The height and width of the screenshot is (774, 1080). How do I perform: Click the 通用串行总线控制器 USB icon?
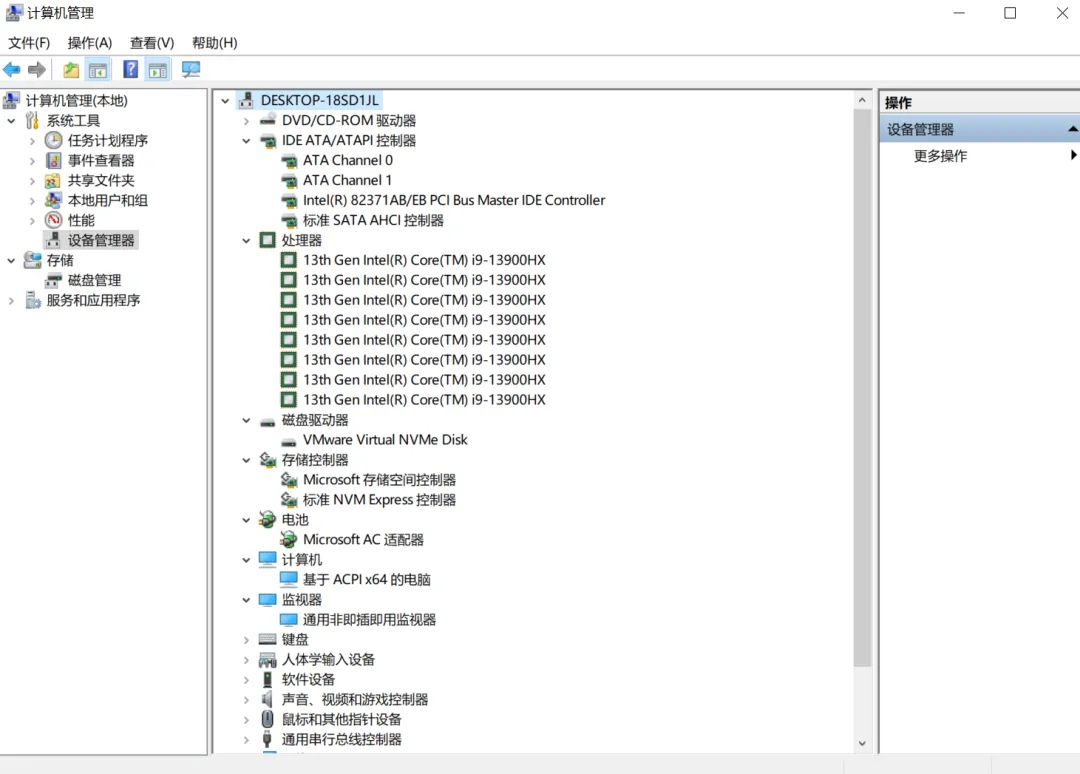[x=267, y=740]
